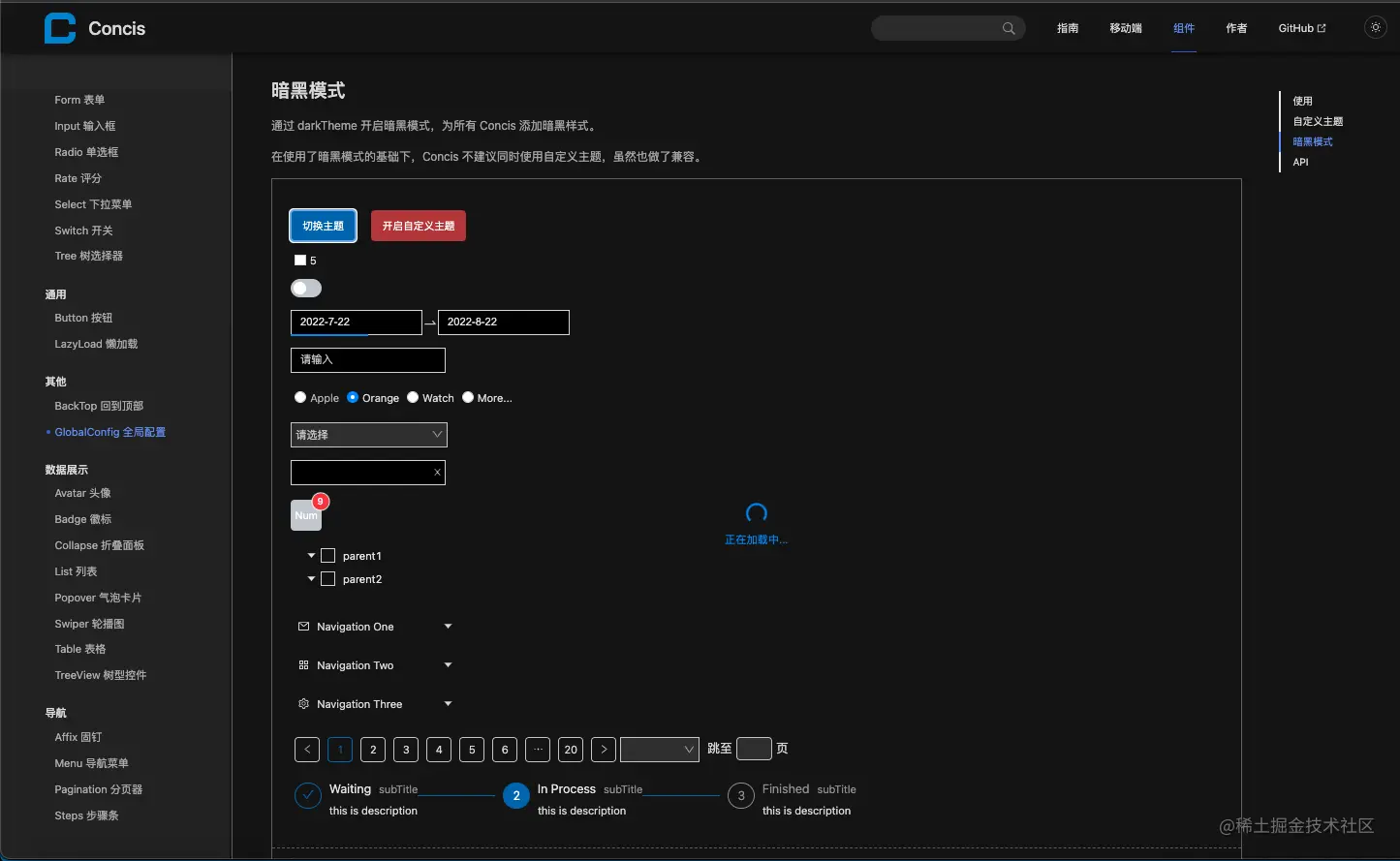Click the header search box
Screen dimensions: 1400x861
pos(949,28)
